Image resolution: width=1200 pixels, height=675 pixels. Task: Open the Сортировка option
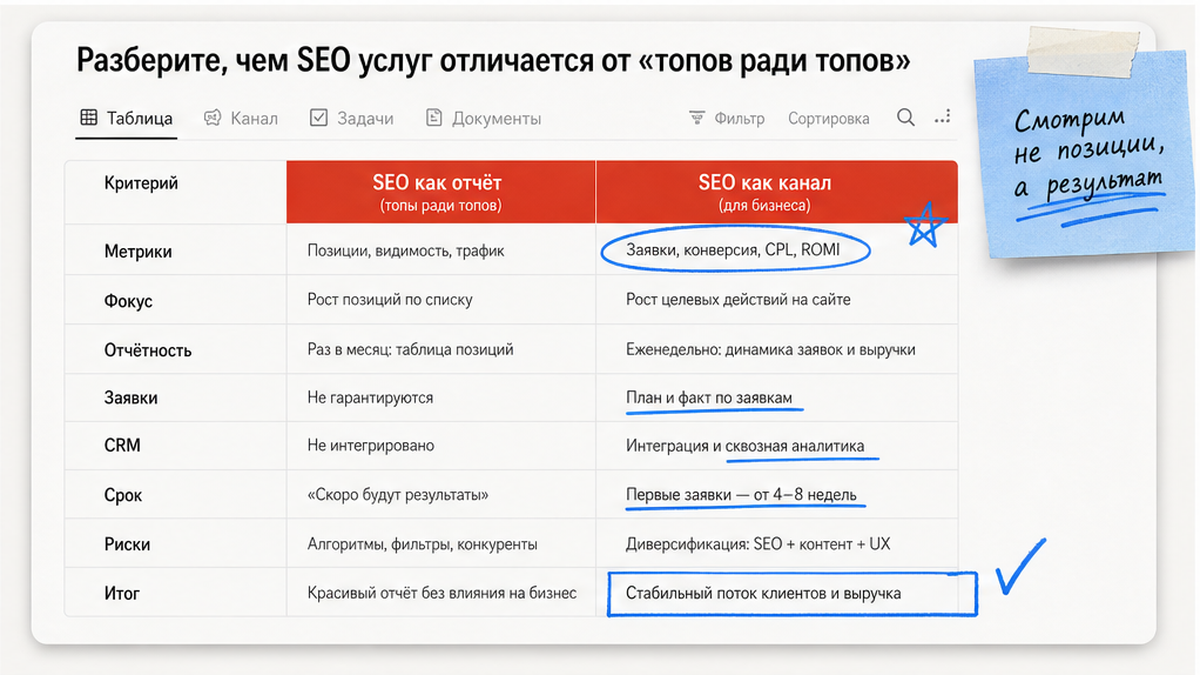828,118
